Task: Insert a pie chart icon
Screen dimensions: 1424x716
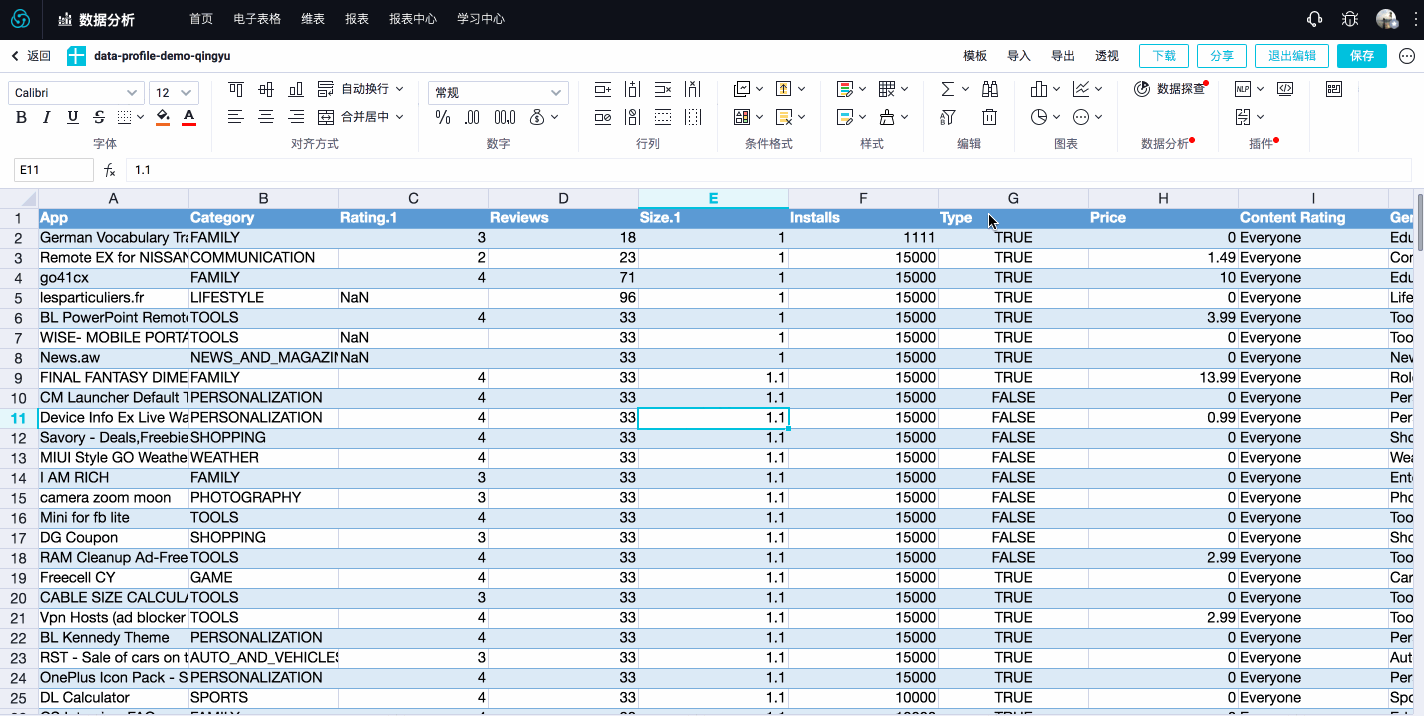Action: pyautogui.click(x=1039, y=117)
